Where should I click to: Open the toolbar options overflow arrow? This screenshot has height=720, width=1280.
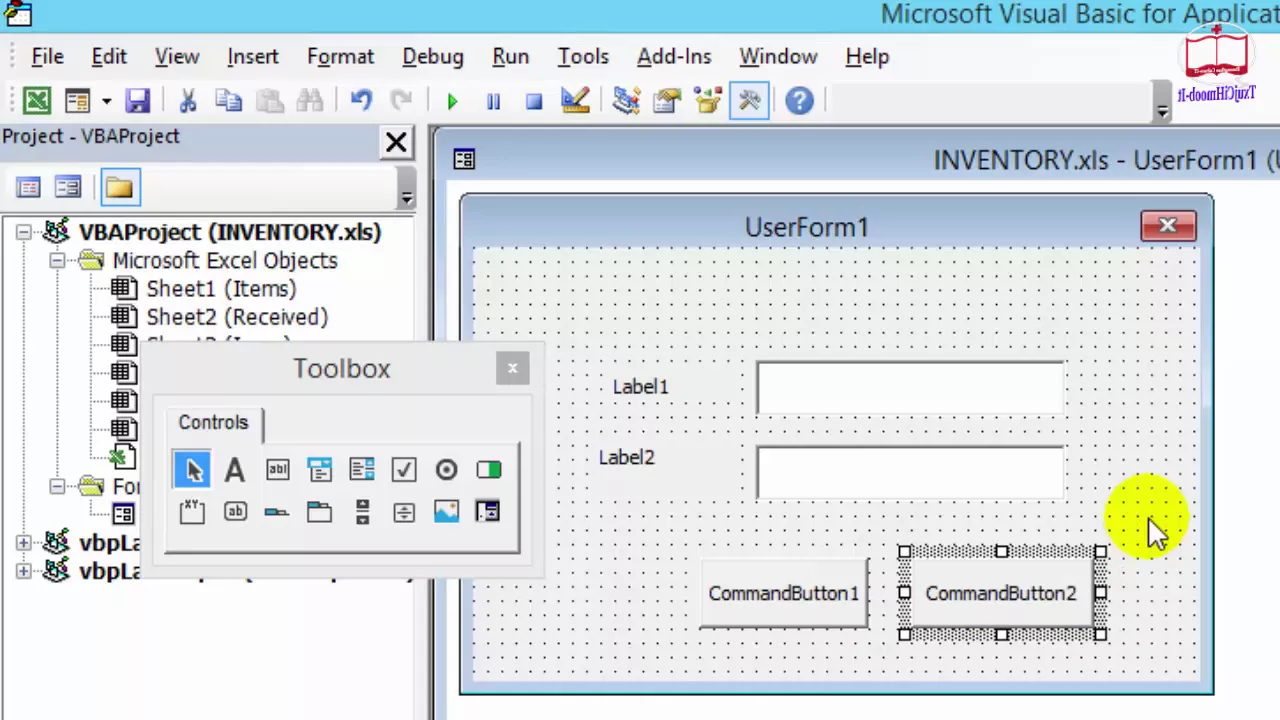(x=1162, y=111)
